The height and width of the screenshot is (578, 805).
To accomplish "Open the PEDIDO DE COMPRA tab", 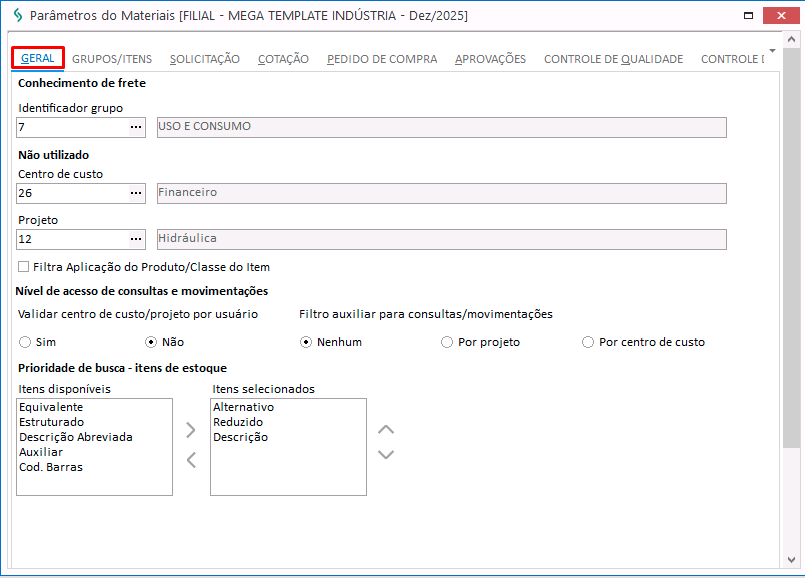I will 382,59.
